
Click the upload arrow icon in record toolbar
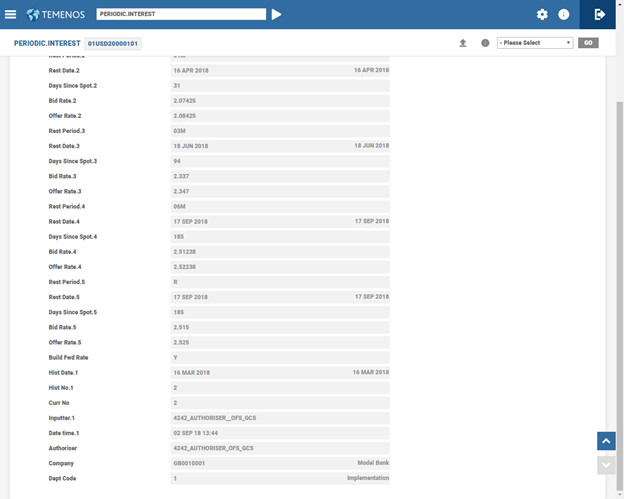(463, 43)
